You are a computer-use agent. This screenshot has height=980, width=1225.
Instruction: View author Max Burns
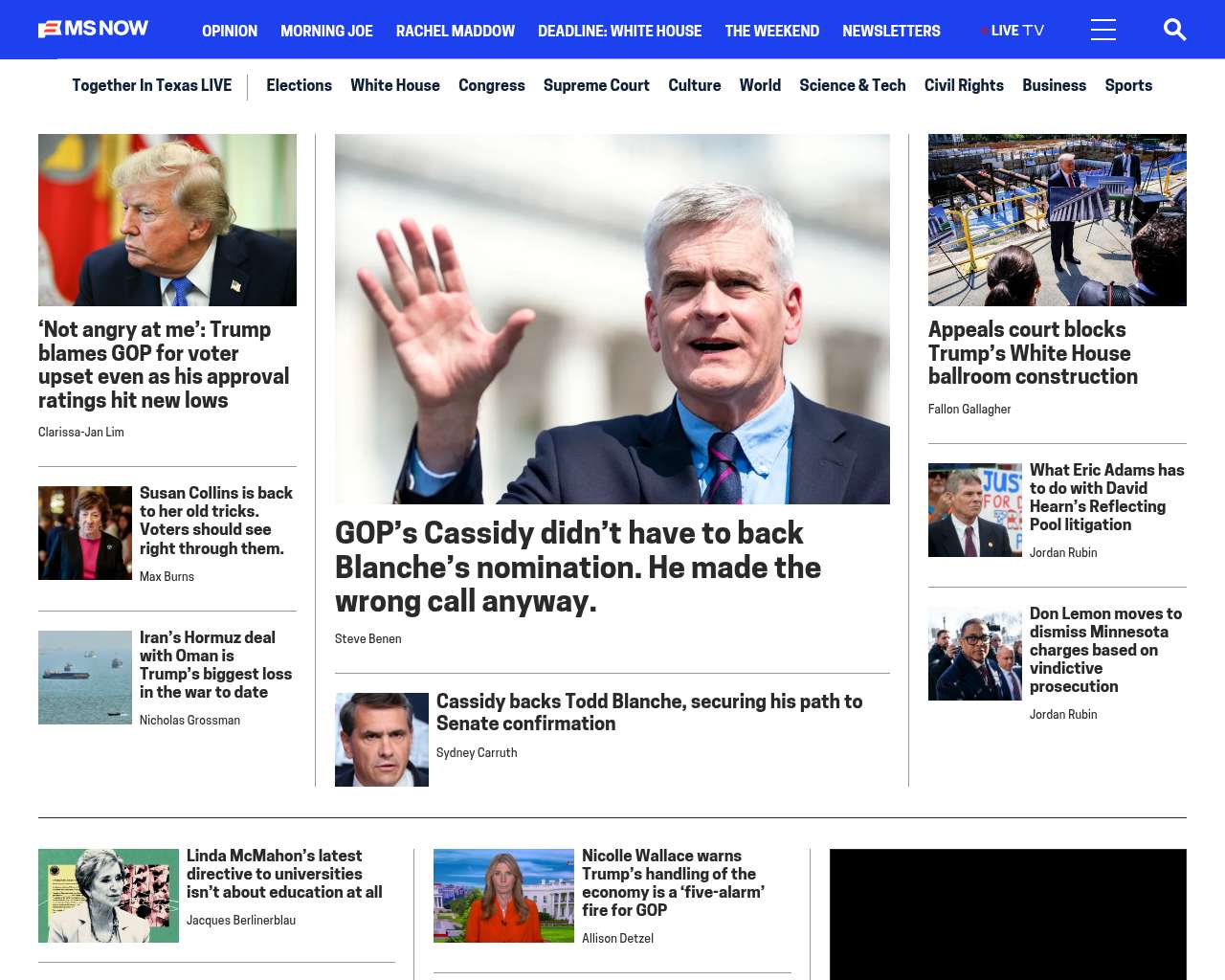[x=167, y=577]
